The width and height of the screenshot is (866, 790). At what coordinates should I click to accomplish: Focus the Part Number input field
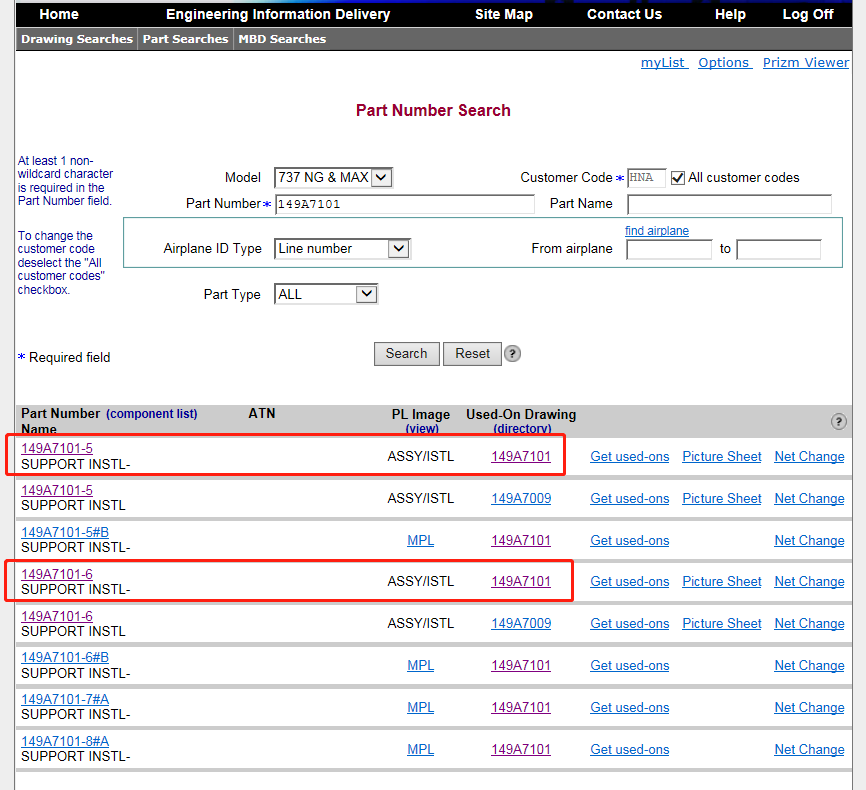tap(405, 204)
